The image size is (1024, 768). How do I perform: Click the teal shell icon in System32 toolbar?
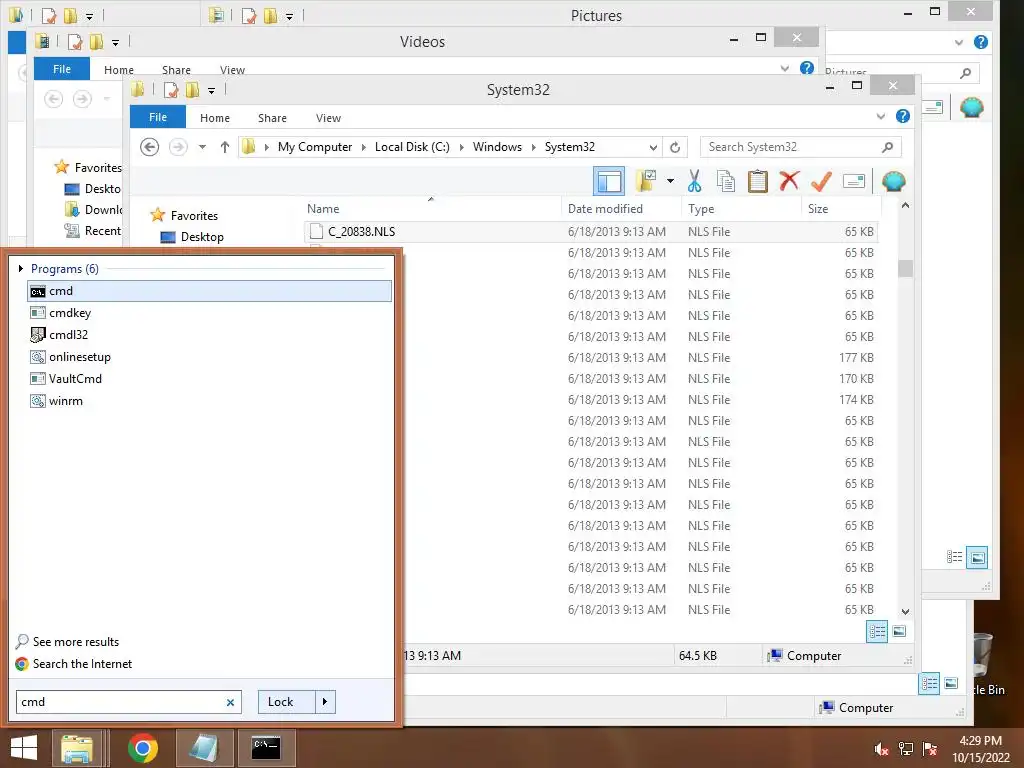893,181
